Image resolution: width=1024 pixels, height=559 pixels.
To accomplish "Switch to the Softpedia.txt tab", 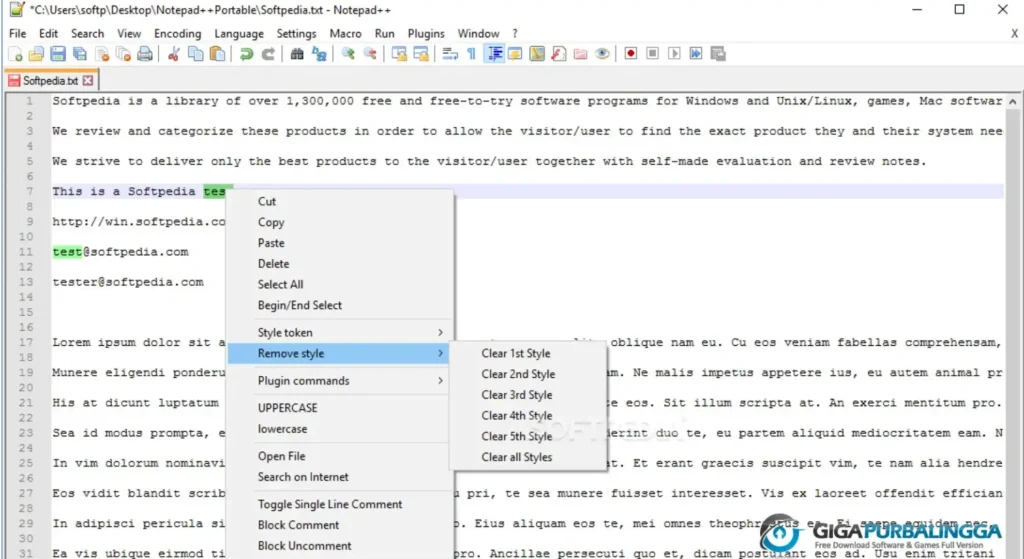I will [x=50, y=80].
